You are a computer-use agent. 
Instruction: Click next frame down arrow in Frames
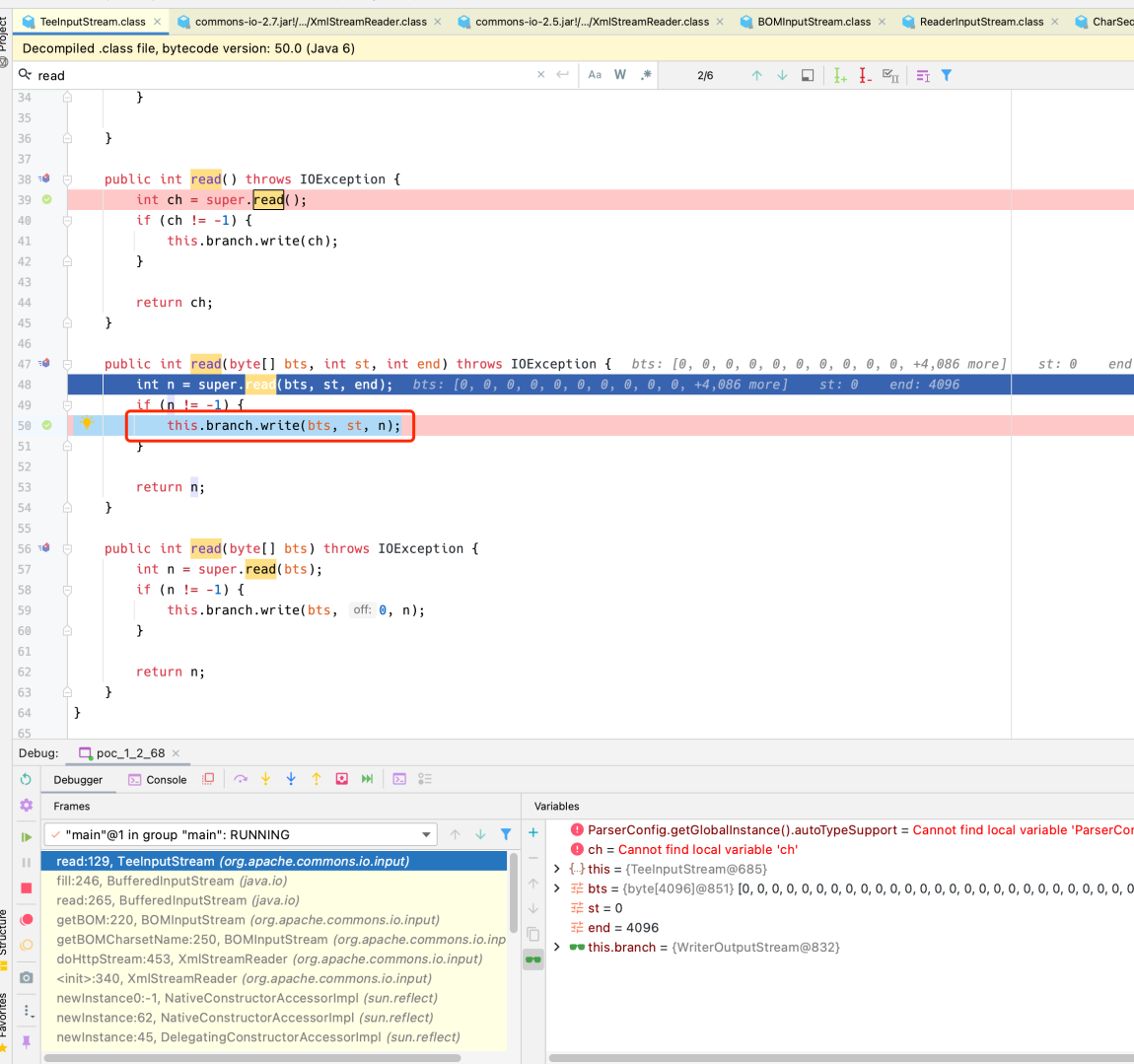pyautogui.click(x=480, y=834)
